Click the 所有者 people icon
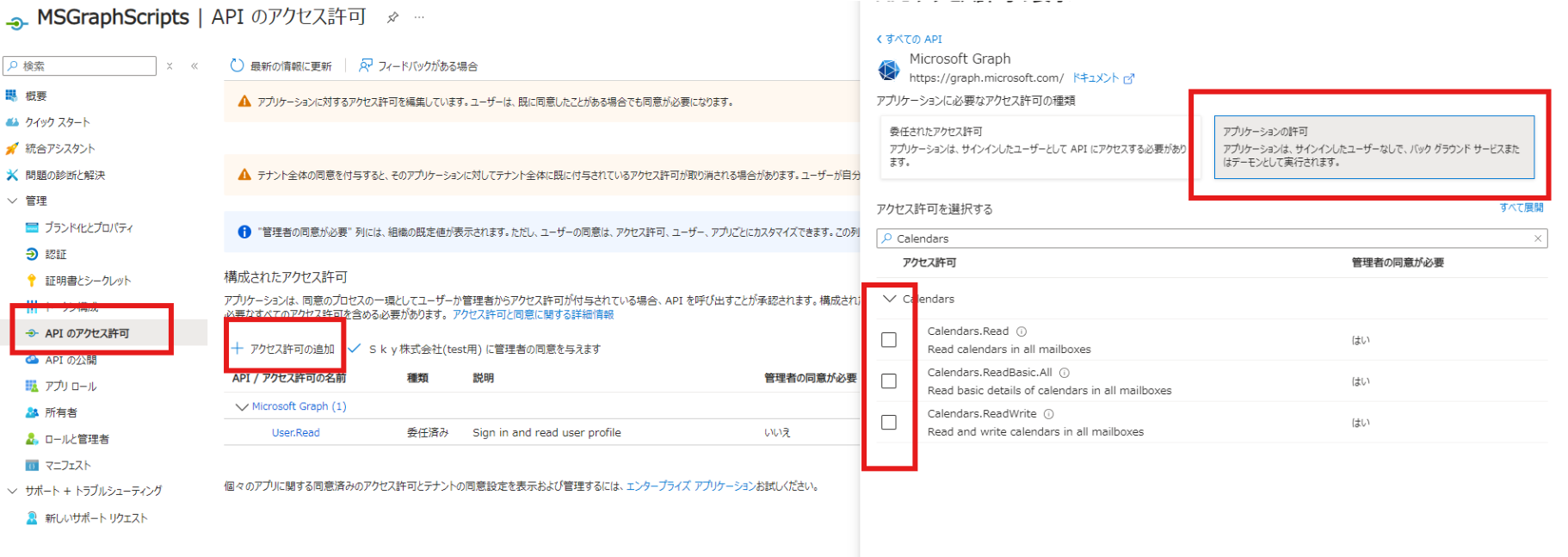 point(32,412)
